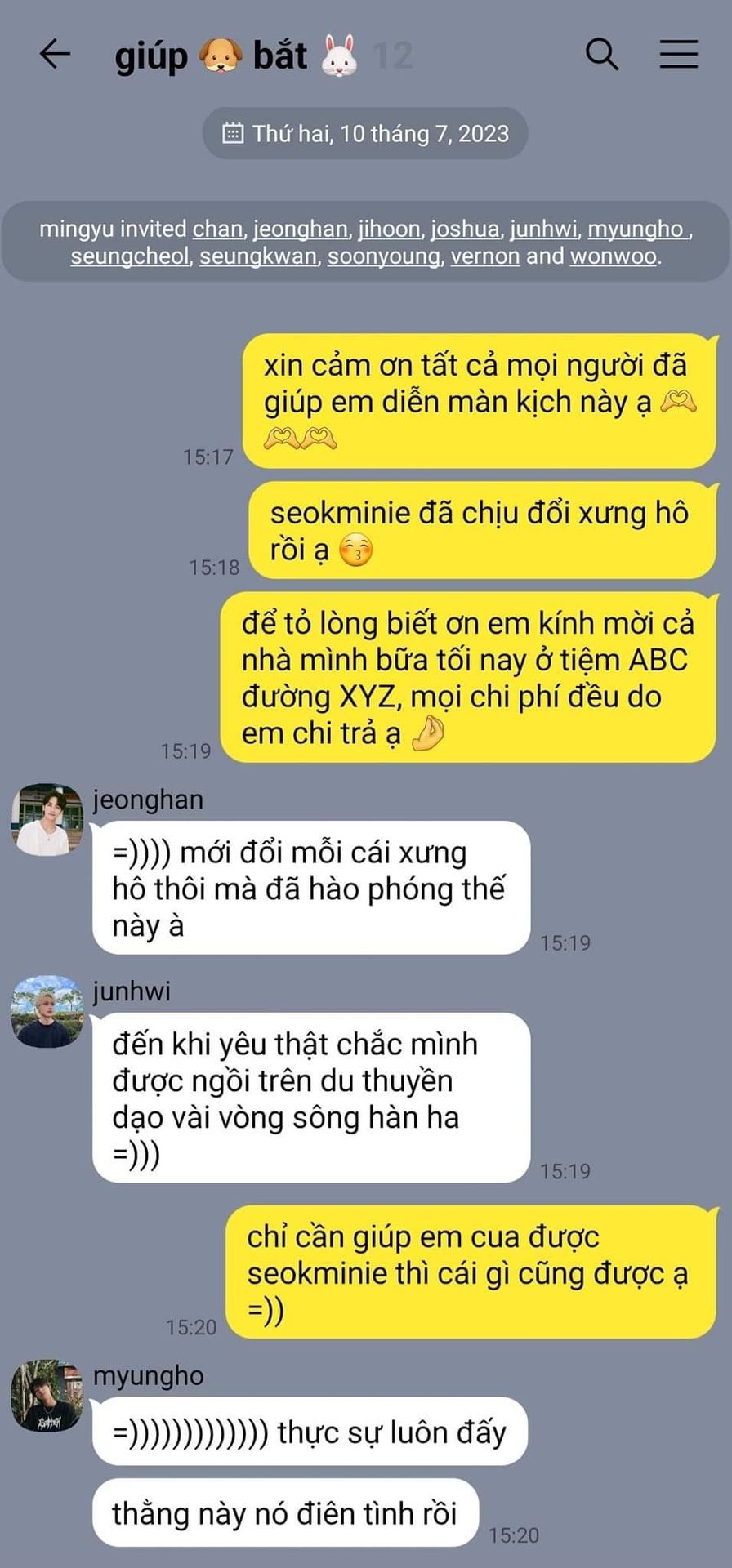This screenshot has width=732, height=1568.
Task: Select message about tiệm ABC đường XYZ
Action: [x=469, y=678]
